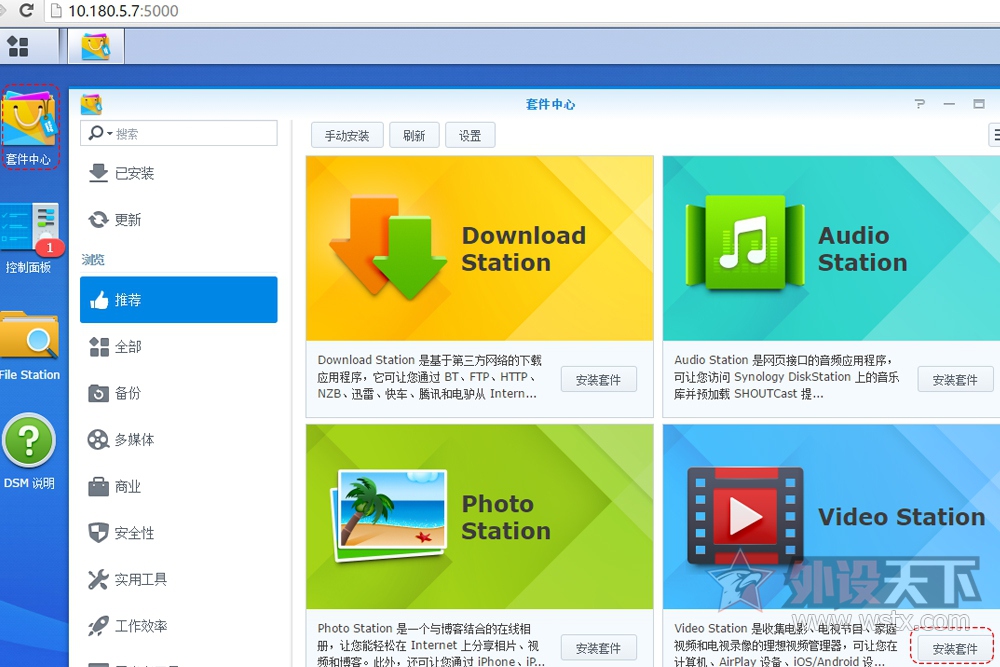Open the 更新 section
This screenshot has height=667, width=1000.
[x=179, y=219]
